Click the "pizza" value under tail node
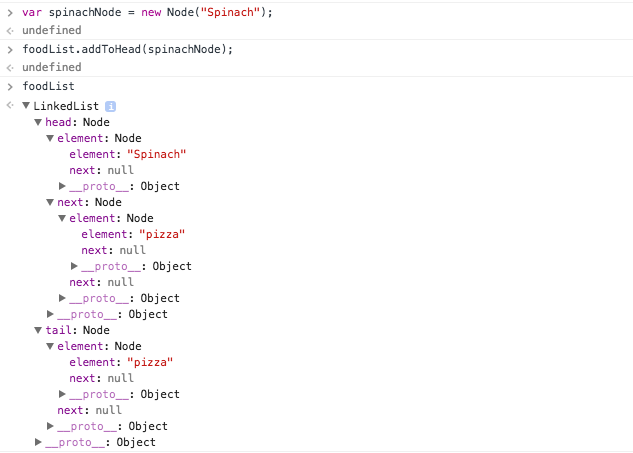Viewport: 633px width, 453px height. click(150, 362)
